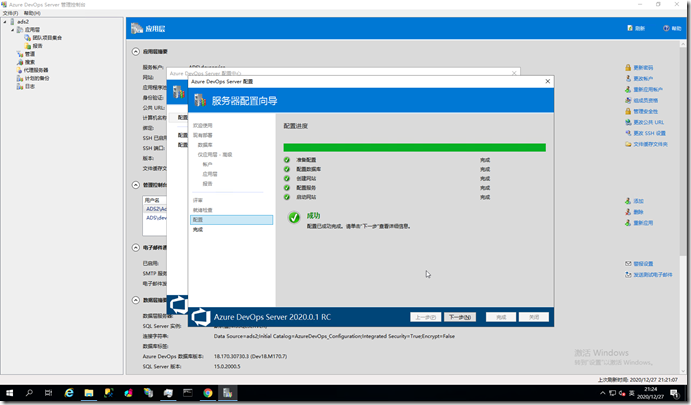Click 刷新 in the console header
This screenshot has width=691, height=405.
[x=636, y=28]
